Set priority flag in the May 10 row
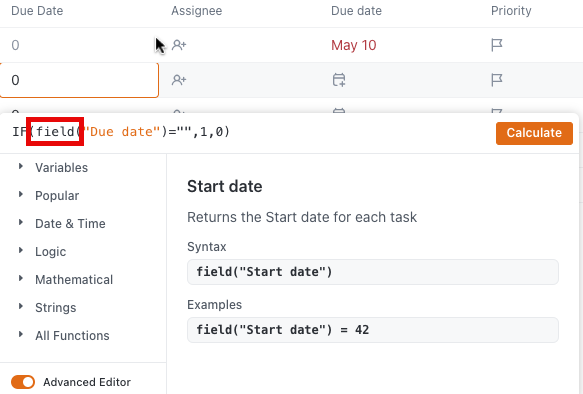The height and width of the screenshot is (394, 583). point(497,45)
